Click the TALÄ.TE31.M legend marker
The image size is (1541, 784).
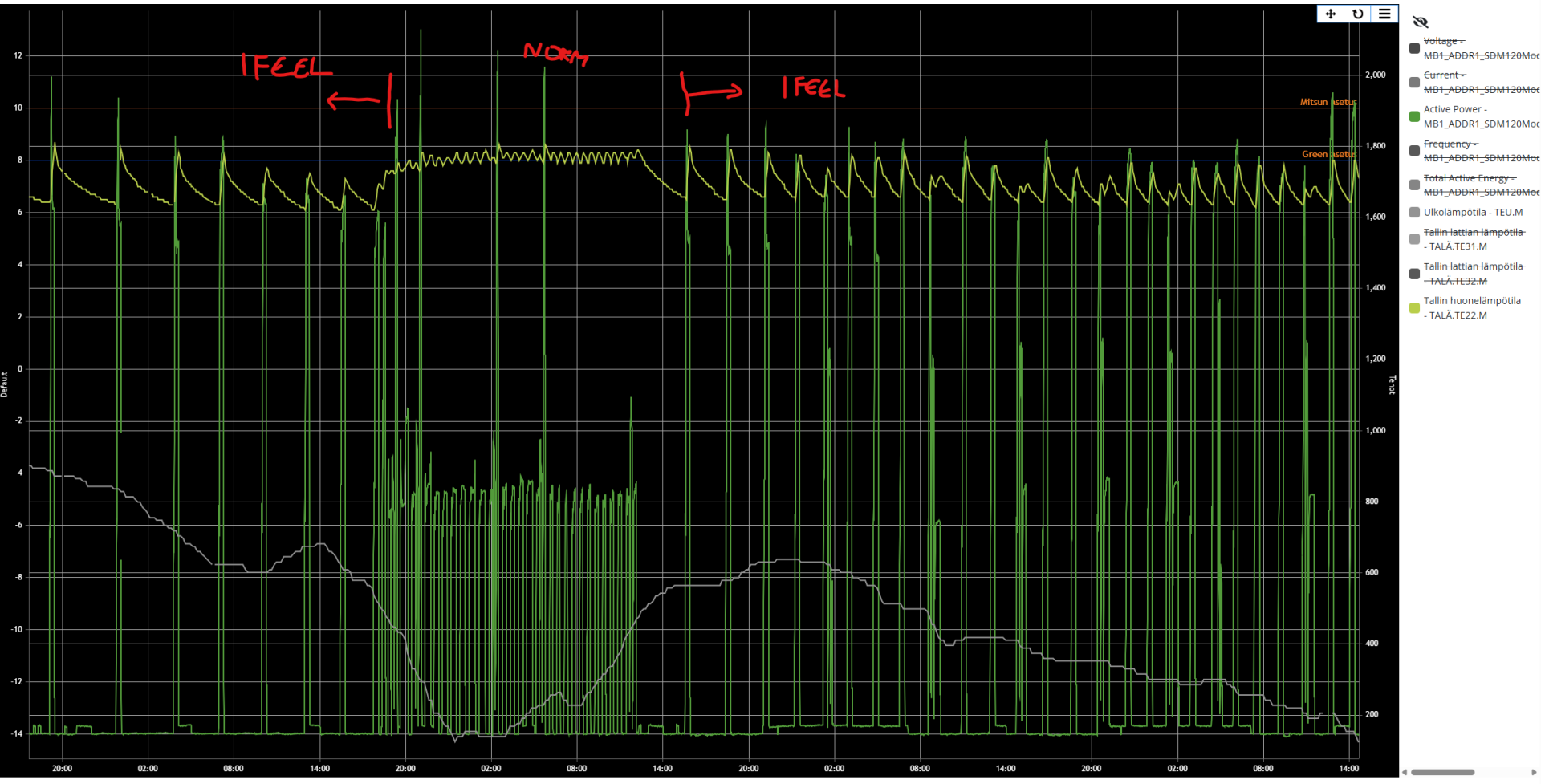(1414, 239)
